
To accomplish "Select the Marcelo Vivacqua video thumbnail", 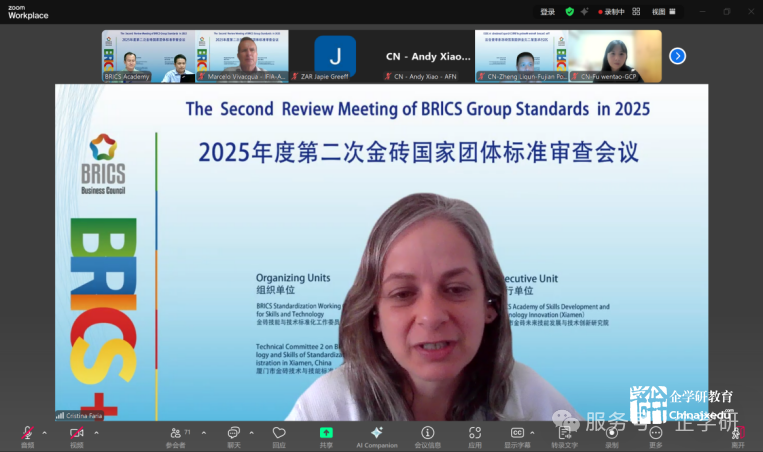I will click(241, 56).
